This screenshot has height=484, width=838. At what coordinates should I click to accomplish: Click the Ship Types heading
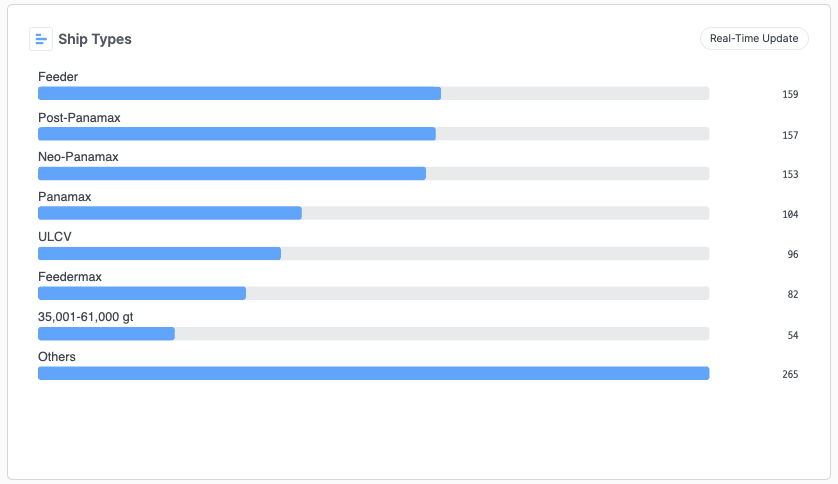[x=95, y=39]
